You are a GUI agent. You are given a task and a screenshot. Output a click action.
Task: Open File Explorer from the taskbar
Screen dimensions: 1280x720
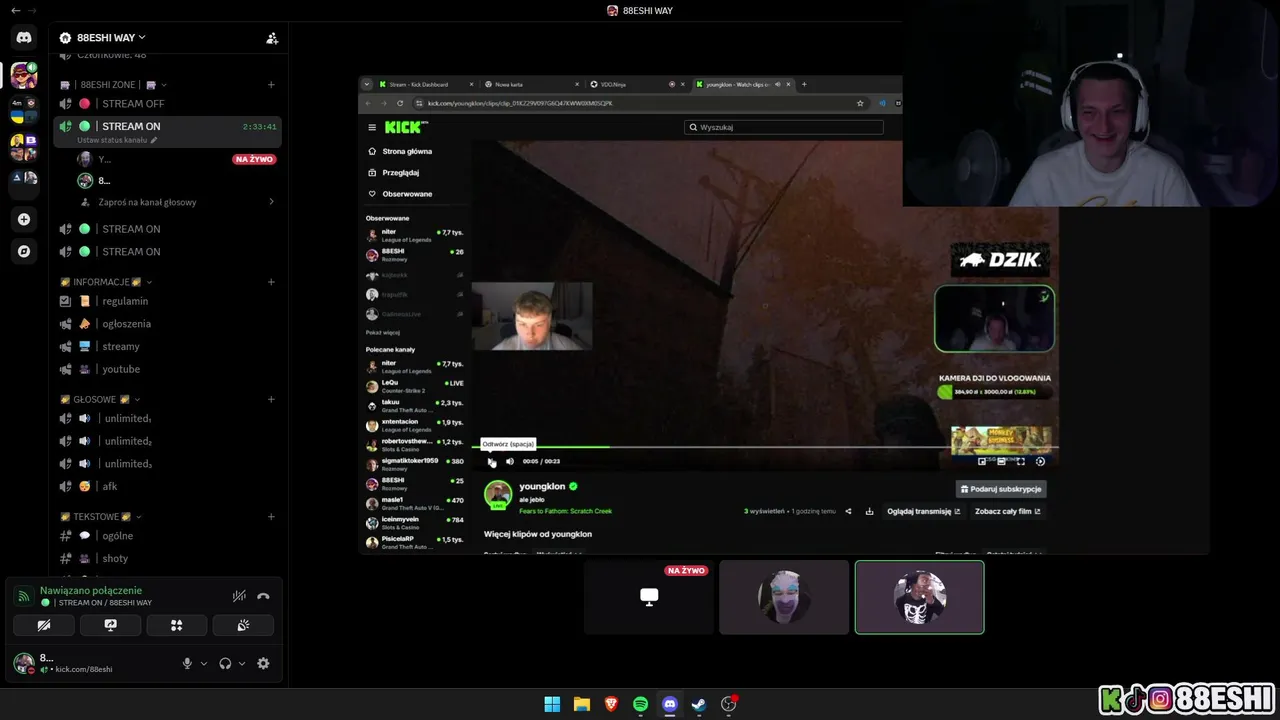(581, 704)
